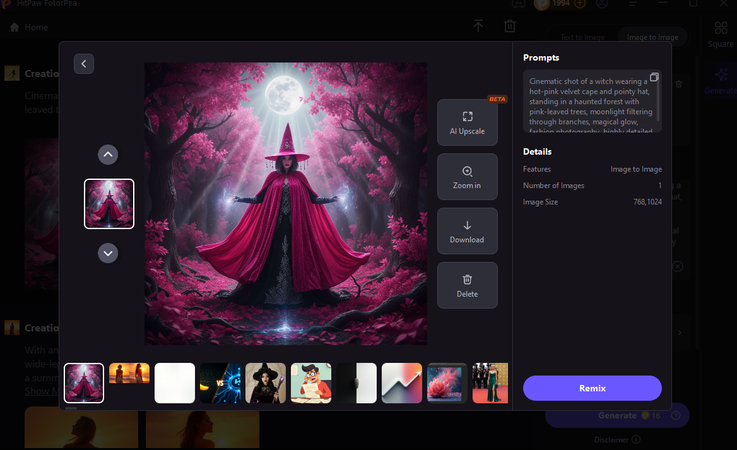Click the Generate button behind the dialog
This screenshot has height=450, width=737.
click(x=617, y=416)
